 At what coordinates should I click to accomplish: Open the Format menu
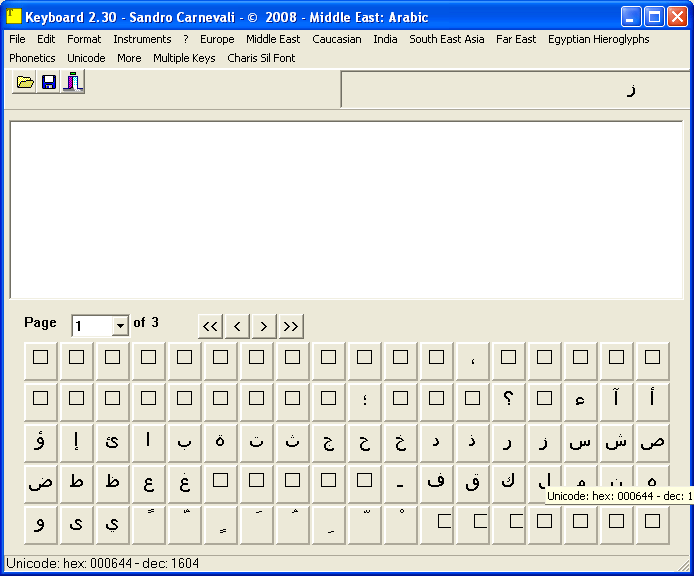pos(84,39)
